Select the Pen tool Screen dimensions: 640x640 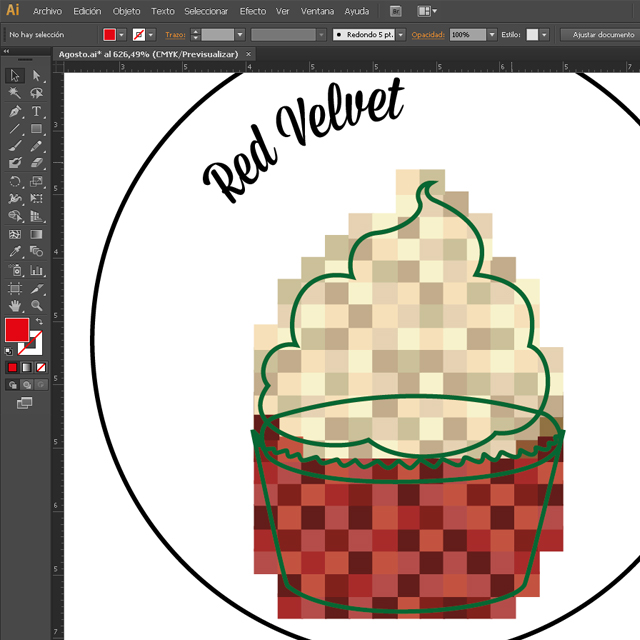click(15, 111)
